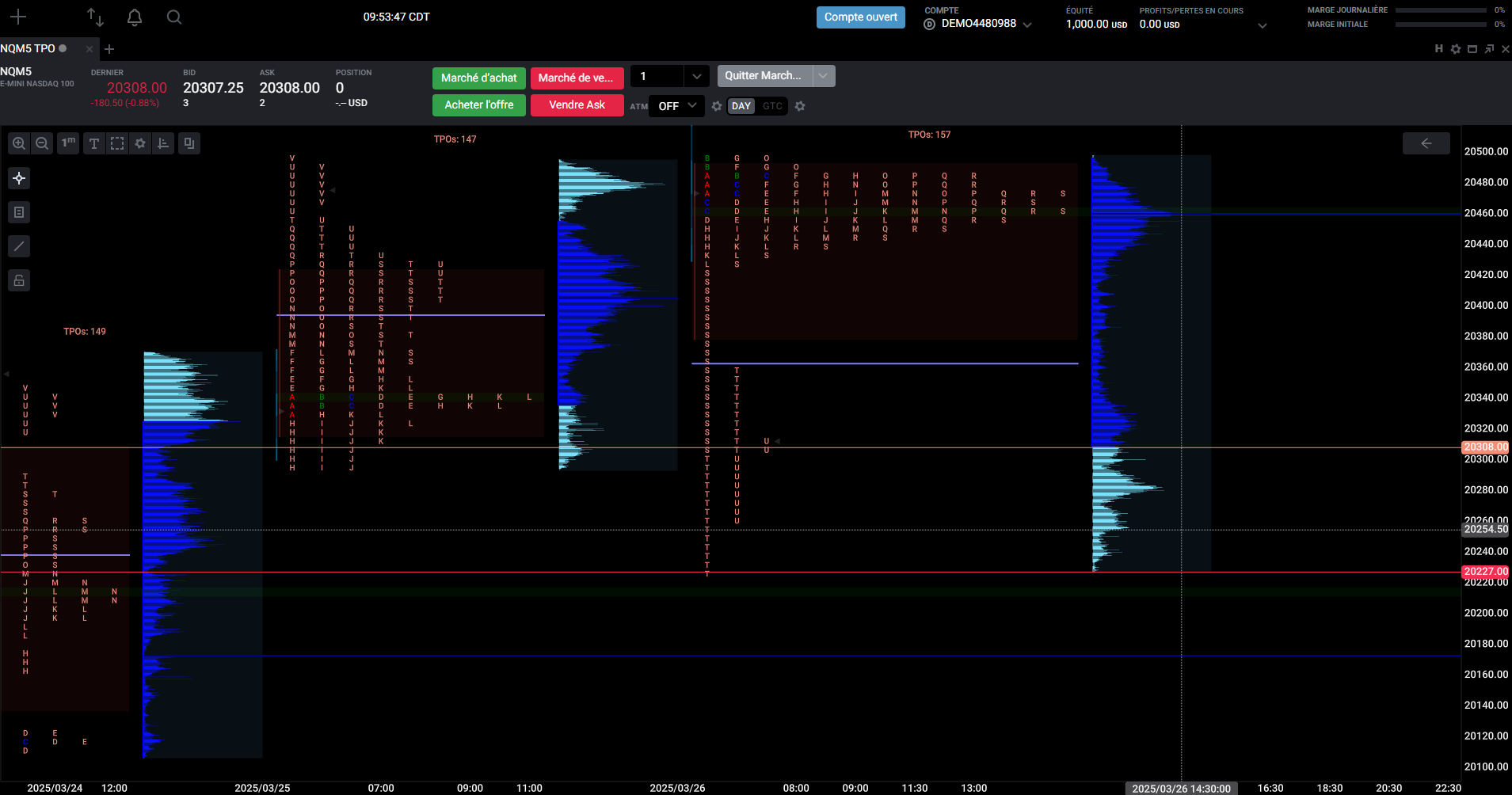
Task: Click the zoom out magnifier icon
Action: point(42,143)
